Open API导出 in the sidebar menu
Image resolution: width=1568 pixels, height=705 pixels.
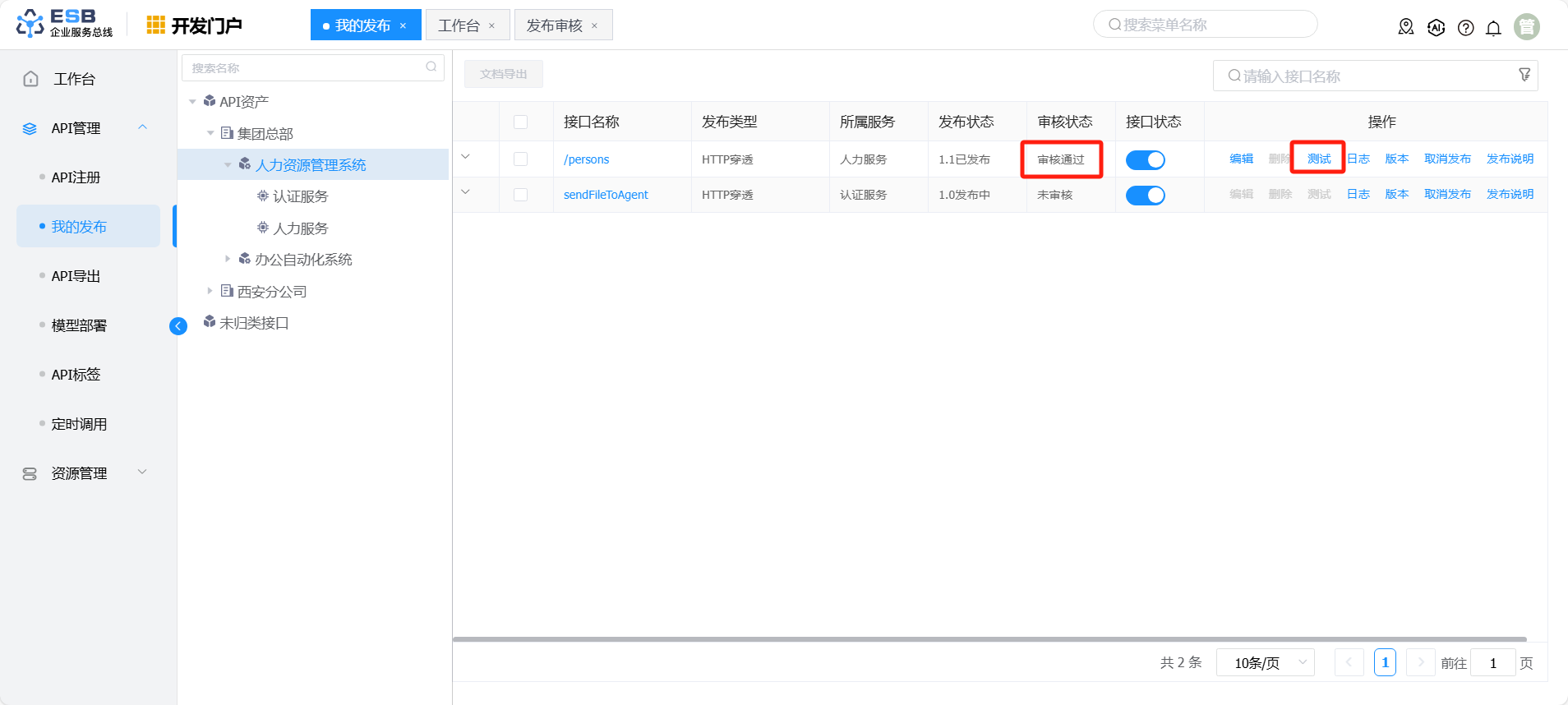(76, 276)
